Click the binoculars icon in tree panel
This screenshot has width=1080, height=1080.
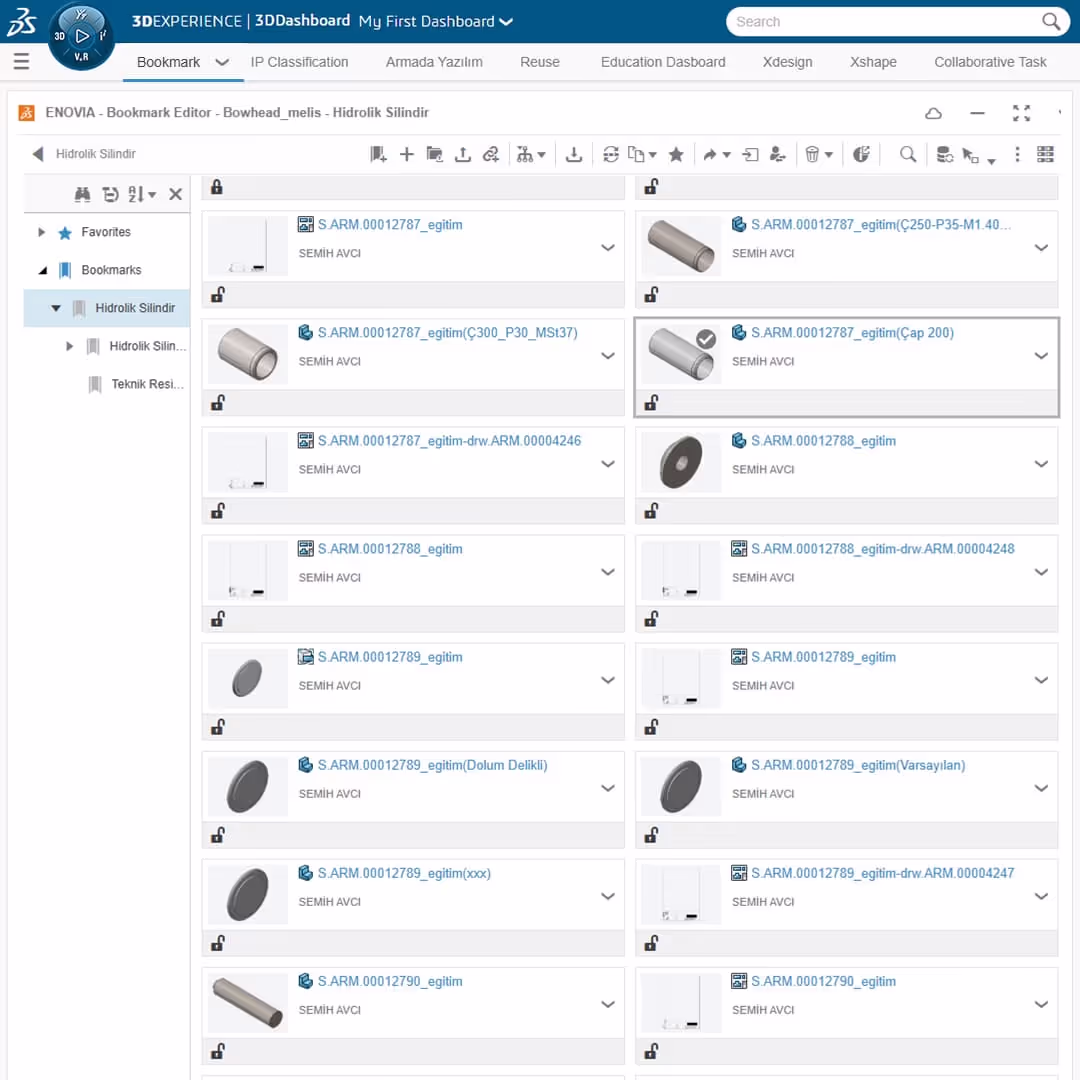pyautogui.click(x=83, y=194)
